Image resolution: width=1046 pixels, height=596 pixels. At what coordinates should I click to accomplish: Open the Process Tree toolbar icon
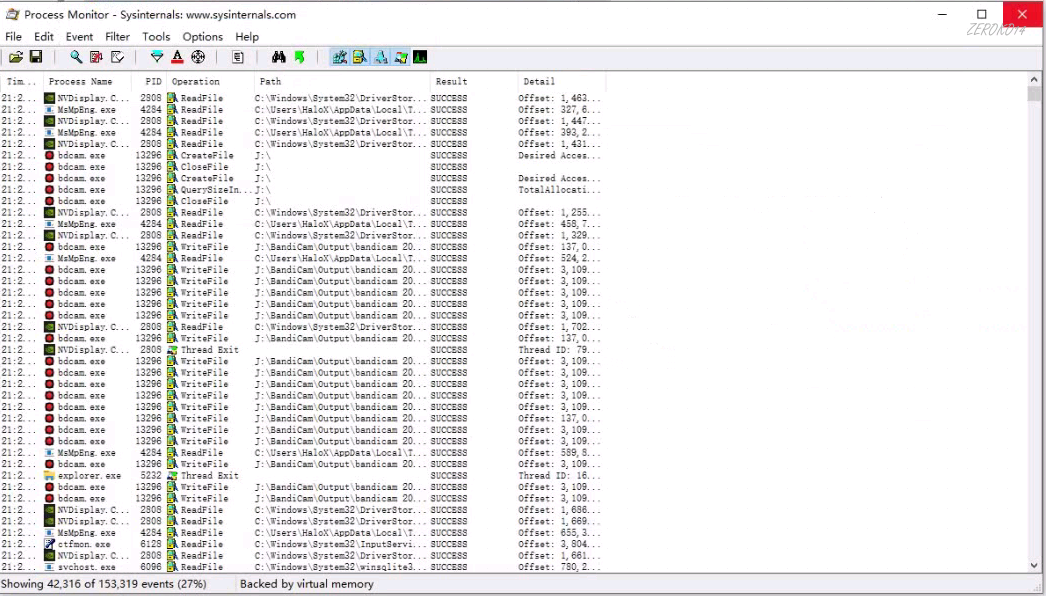[x=238, y=57]
